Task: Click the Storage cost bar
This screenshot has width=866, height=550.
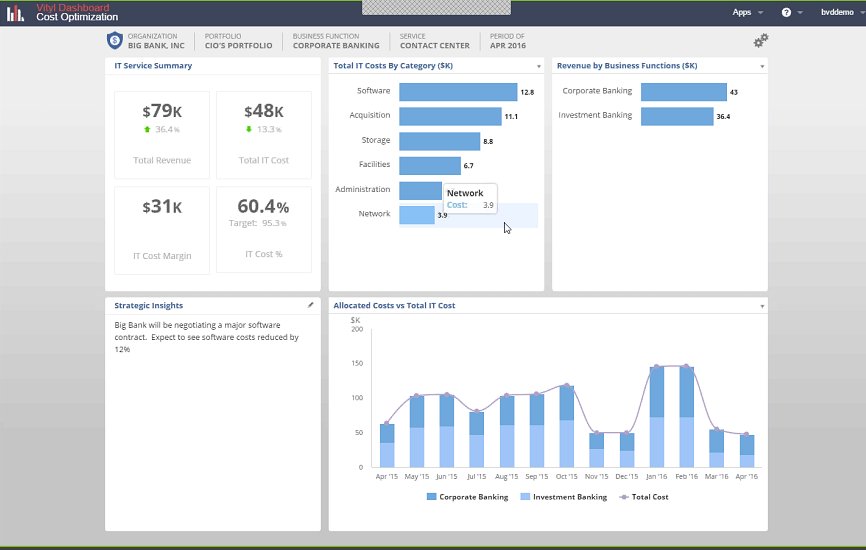Action: pos(440,141)
